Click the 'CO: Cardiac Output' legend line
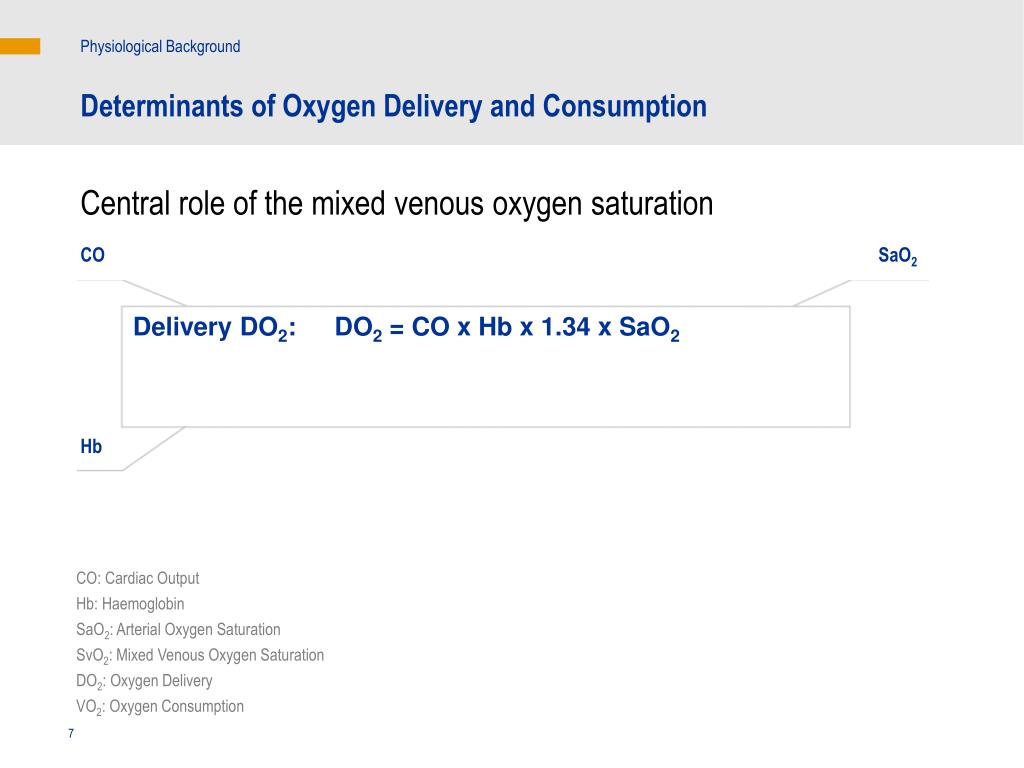The image size is (1024, 768). 137,579
